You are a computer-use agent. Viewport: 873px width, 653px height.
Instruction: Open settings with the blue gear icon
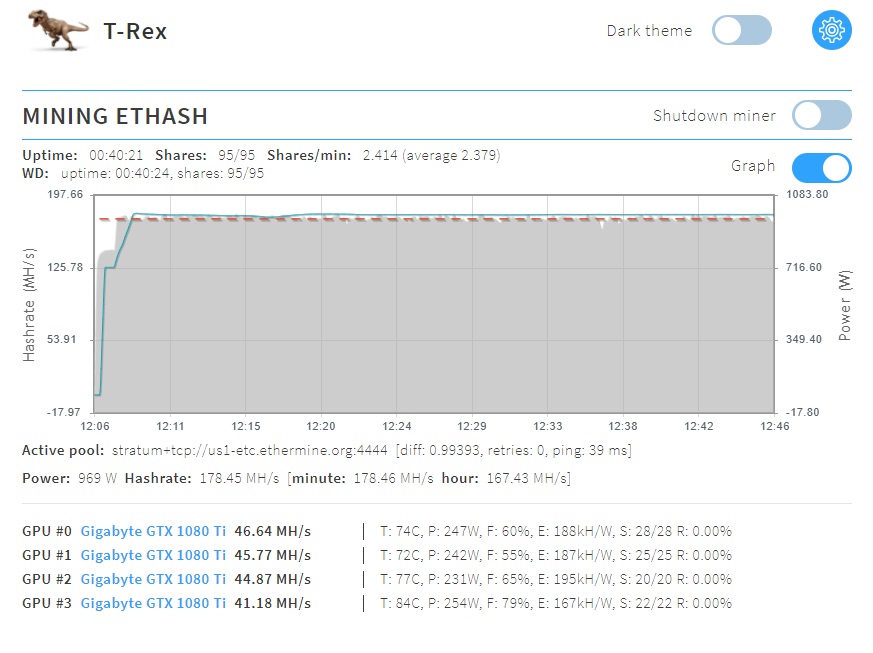(831, 30)
